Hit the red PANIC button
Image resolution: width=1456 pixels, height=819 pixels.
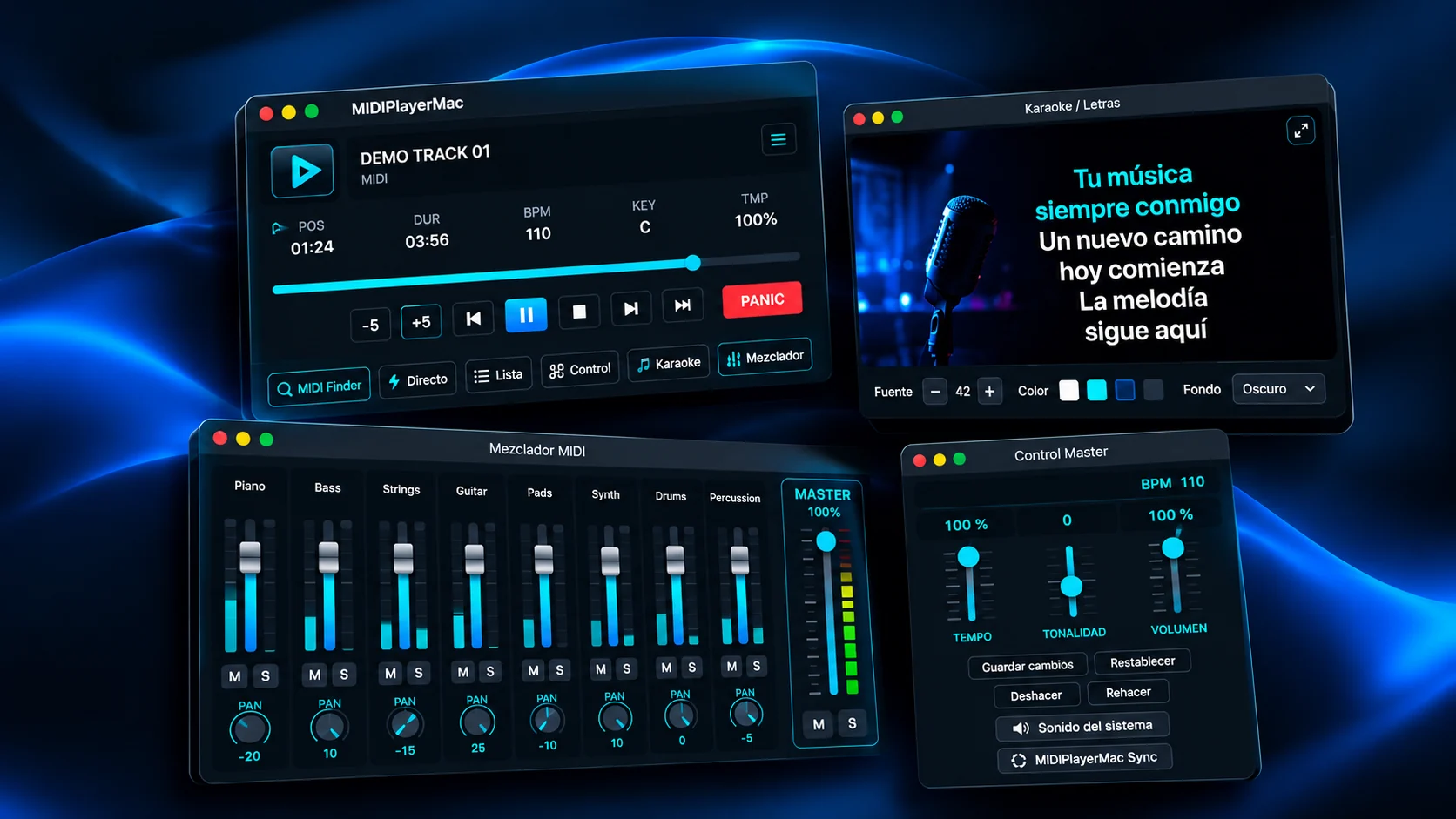[x=762, y=300]
